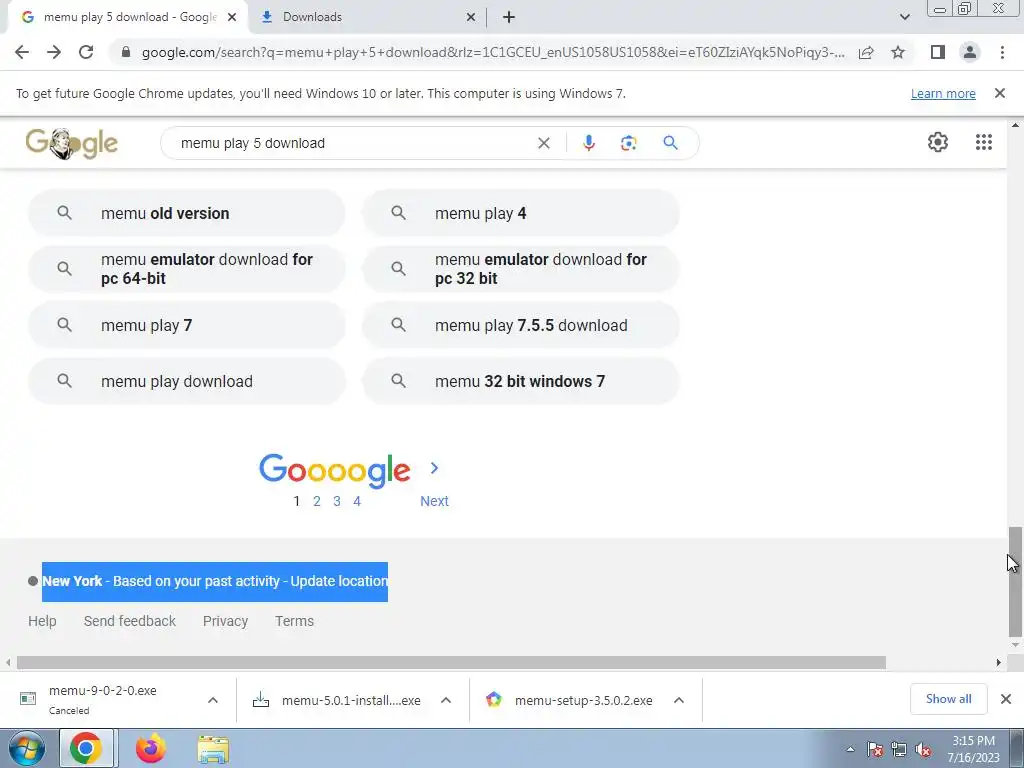Image resolution: width=1024 pixels, height=768 pixels.
Task: Click in the search input field
Action: coord(353,143)
